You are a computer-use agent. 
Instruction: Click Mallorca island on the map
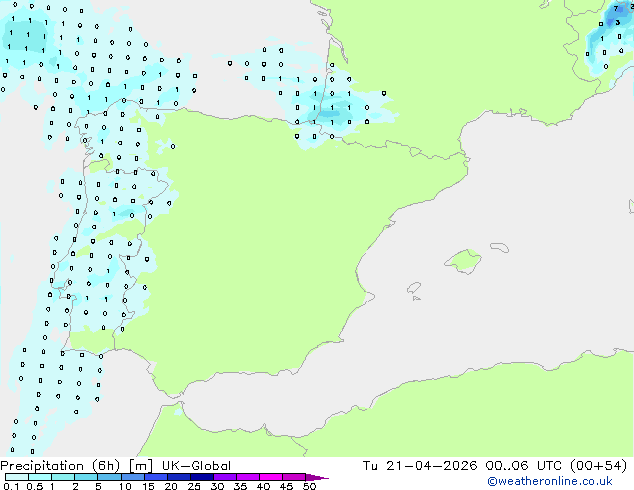[x=464, y=261]
